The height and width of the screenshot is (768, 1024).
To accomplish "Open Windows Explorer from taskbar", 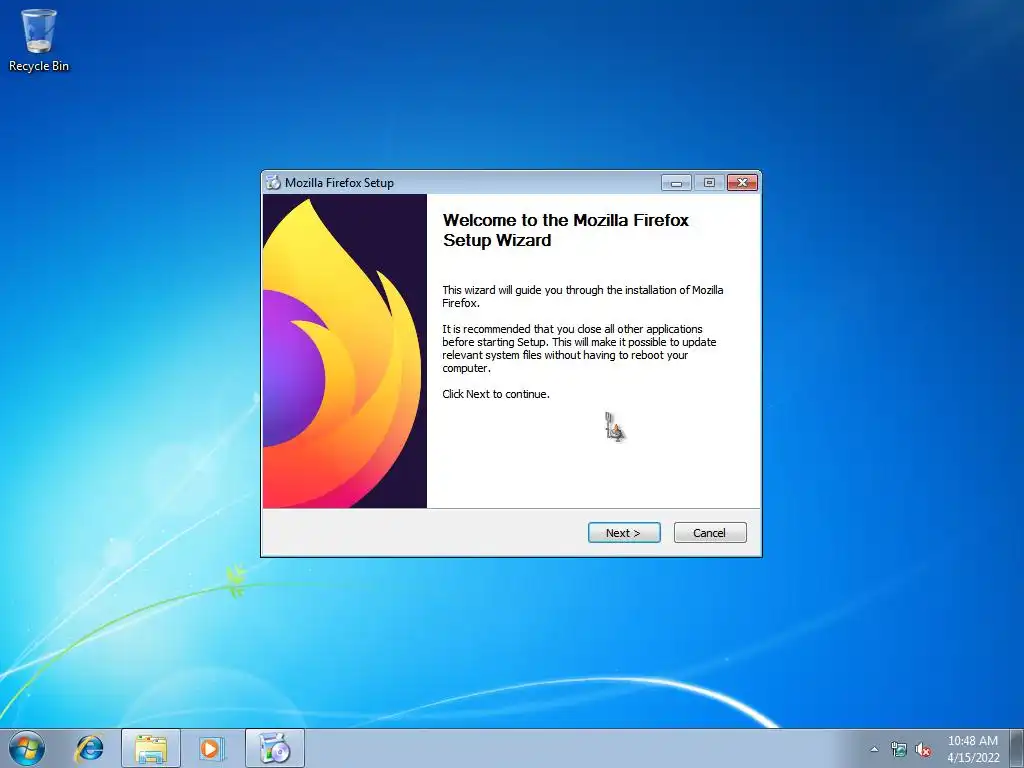I will [150, 749].
